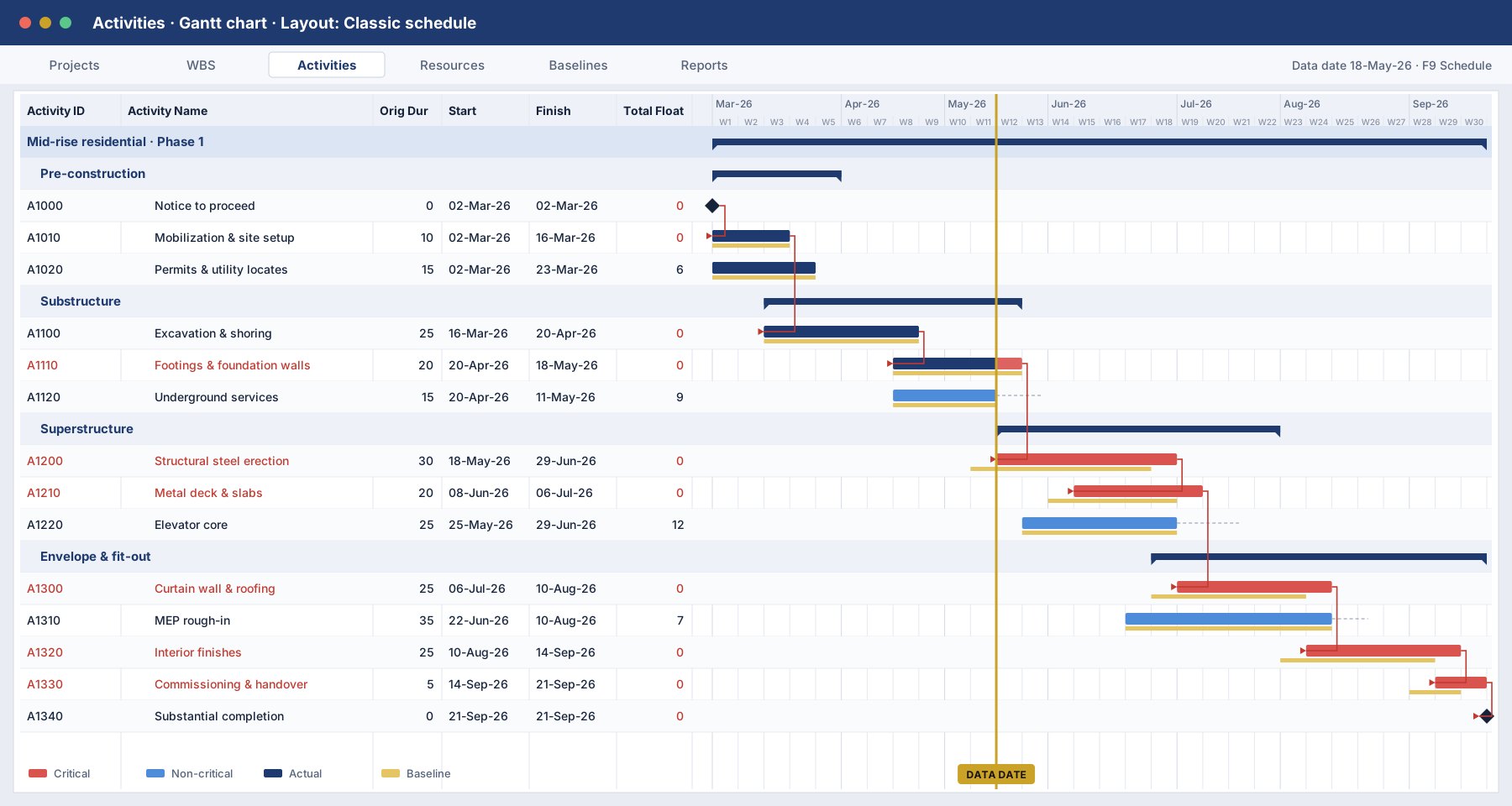Click the DATA DATE marker label
The height and width of the screenshot is (806, 1512).
(x=996, y=774)
